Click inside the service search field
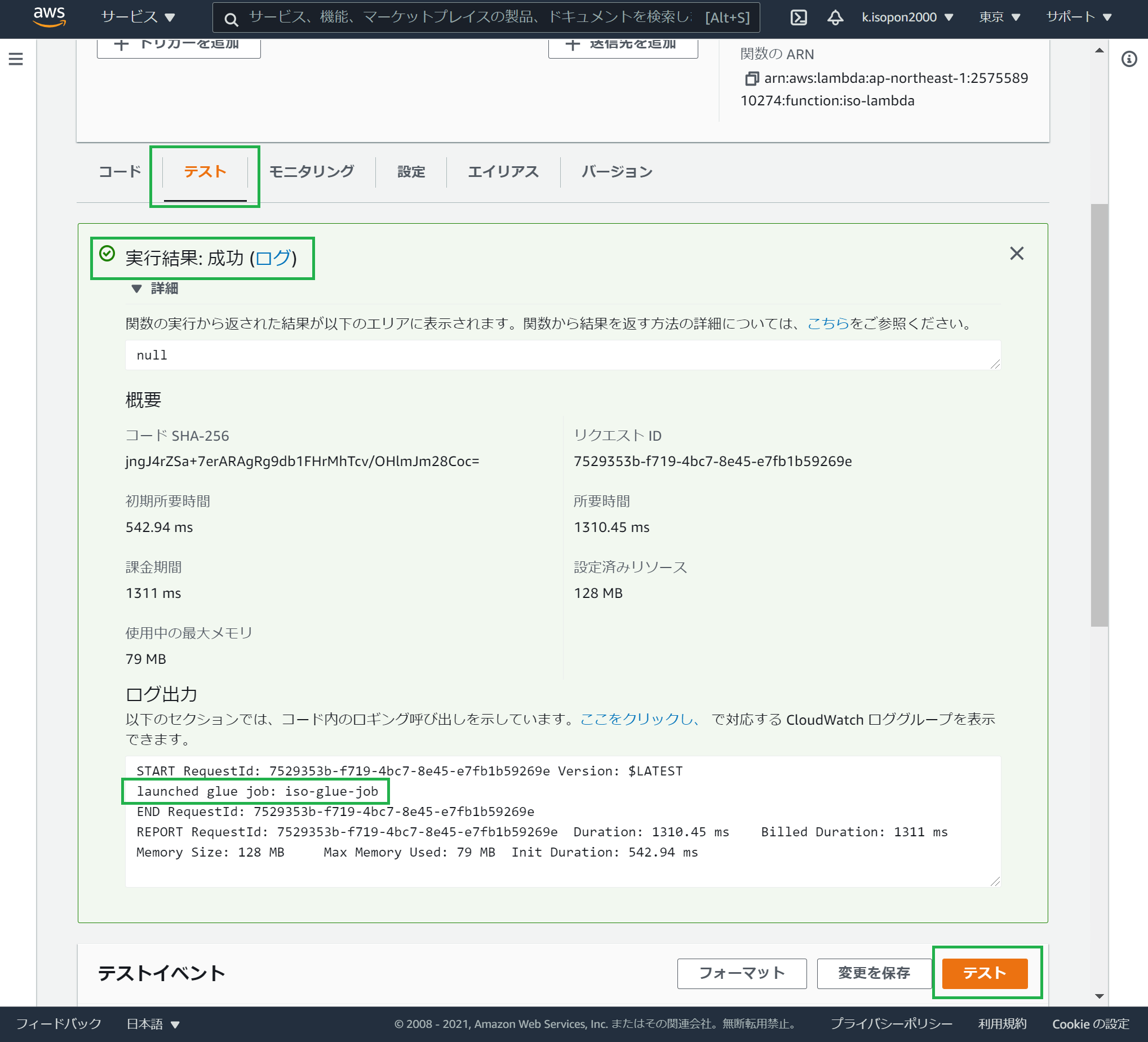The image size is (1148, 1042). pos(455,17)
